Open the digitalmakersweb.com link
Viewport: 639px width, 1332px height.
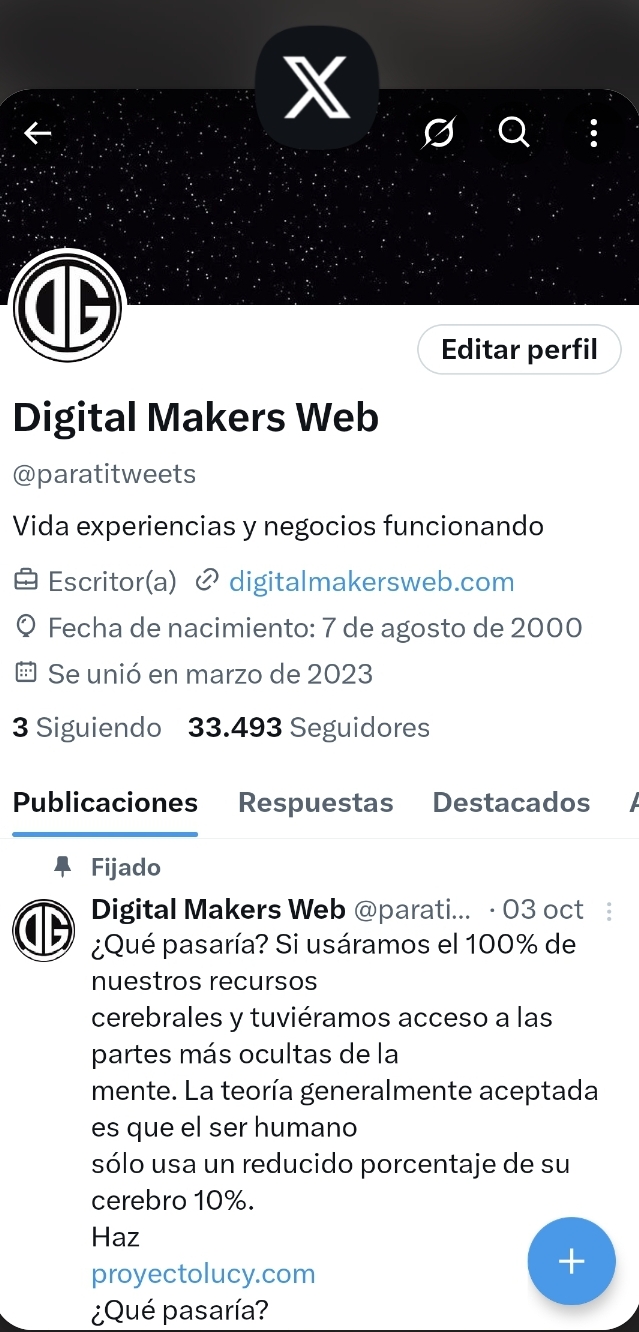371,581
